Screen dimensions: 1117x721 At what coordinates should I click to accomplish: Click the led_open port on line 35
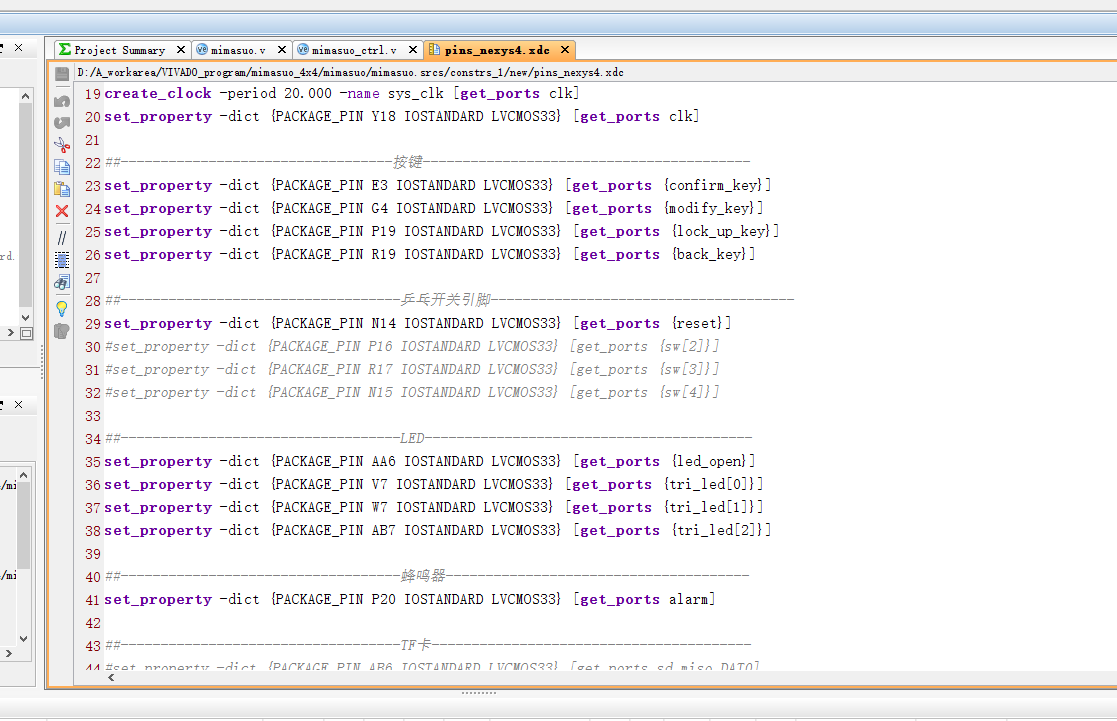coord(711,461)
